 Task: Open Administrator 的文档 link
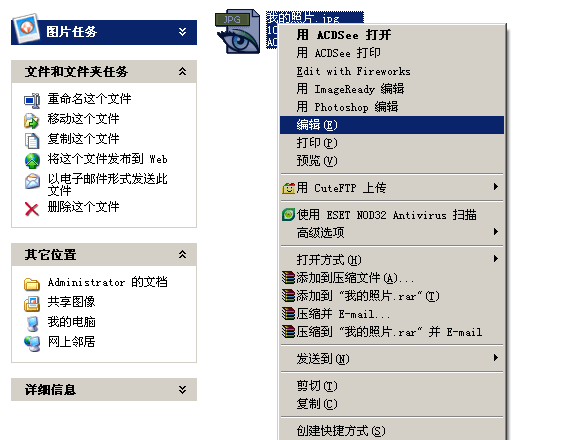click(x=108, y=282)
